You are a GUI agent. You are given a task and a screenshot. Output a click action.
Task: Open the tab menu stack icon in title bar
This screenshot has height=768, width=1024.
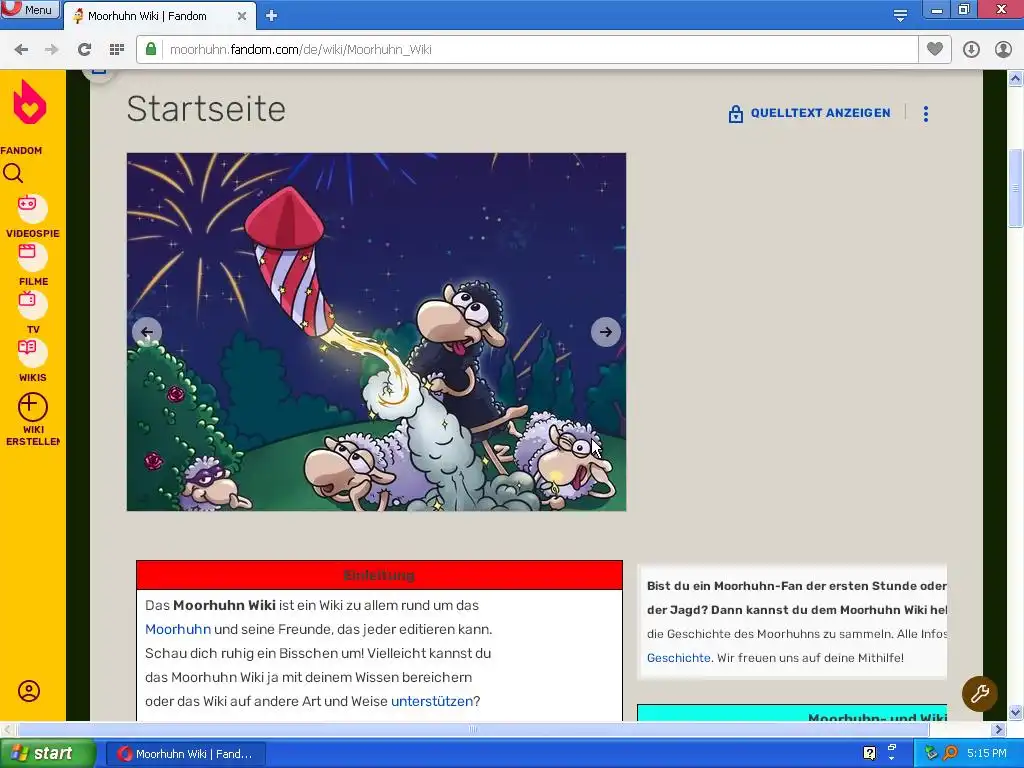coord(900,15)
